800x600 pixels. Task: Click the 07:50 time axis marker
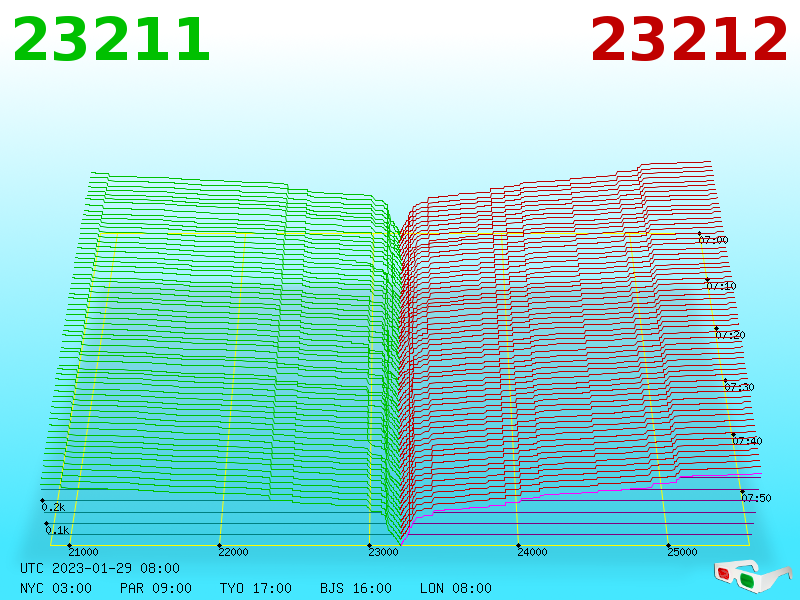click(756, 497)
